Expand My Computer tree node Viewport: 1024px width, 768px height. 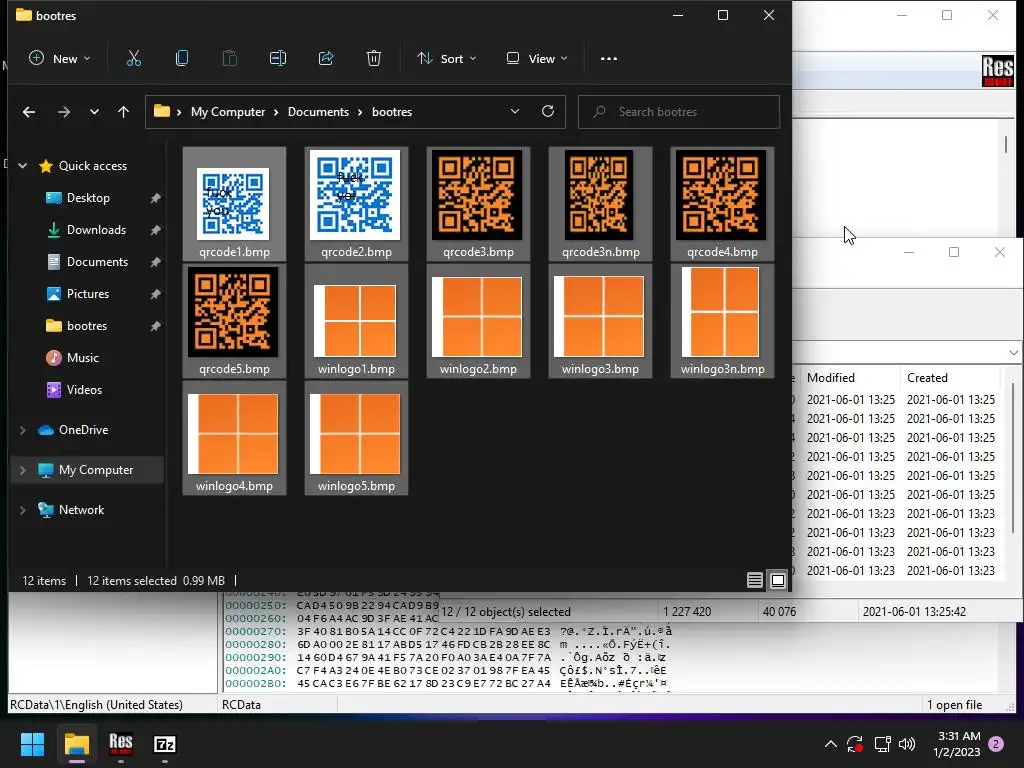pyautogui.click(x=23, y=470)
